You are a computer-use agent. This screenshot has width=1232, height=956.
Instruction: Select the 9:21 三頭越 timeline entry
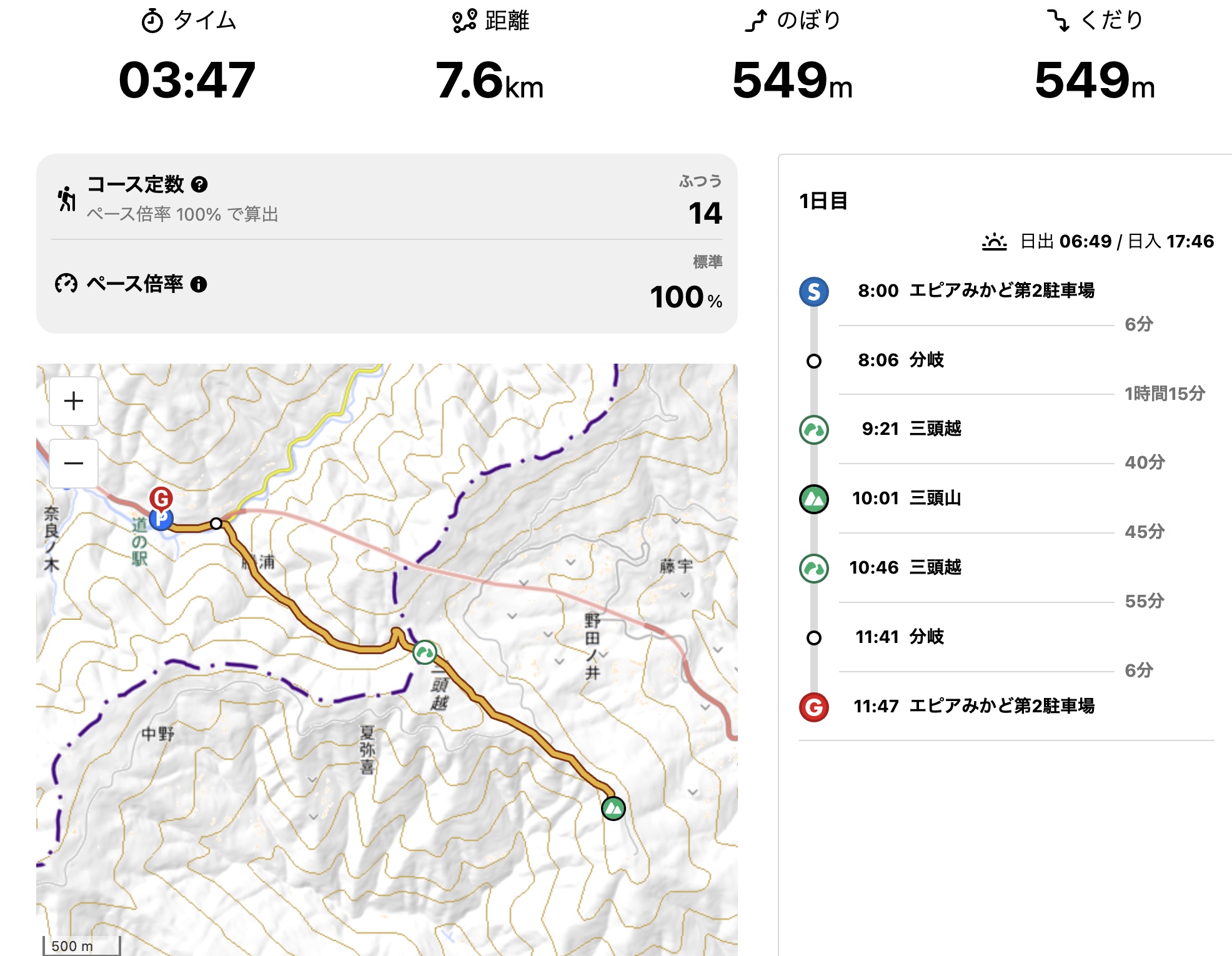tap(911, 429)
